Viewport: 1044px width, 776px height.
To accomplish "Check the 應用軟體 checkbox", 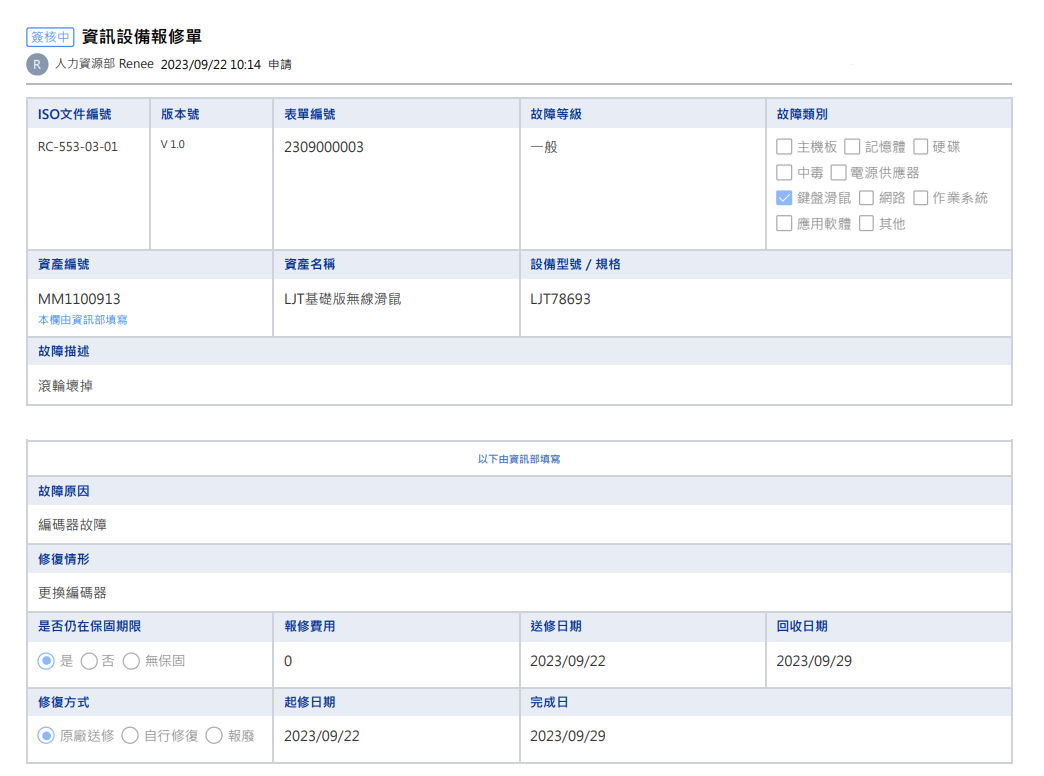I will pos(784,223).
